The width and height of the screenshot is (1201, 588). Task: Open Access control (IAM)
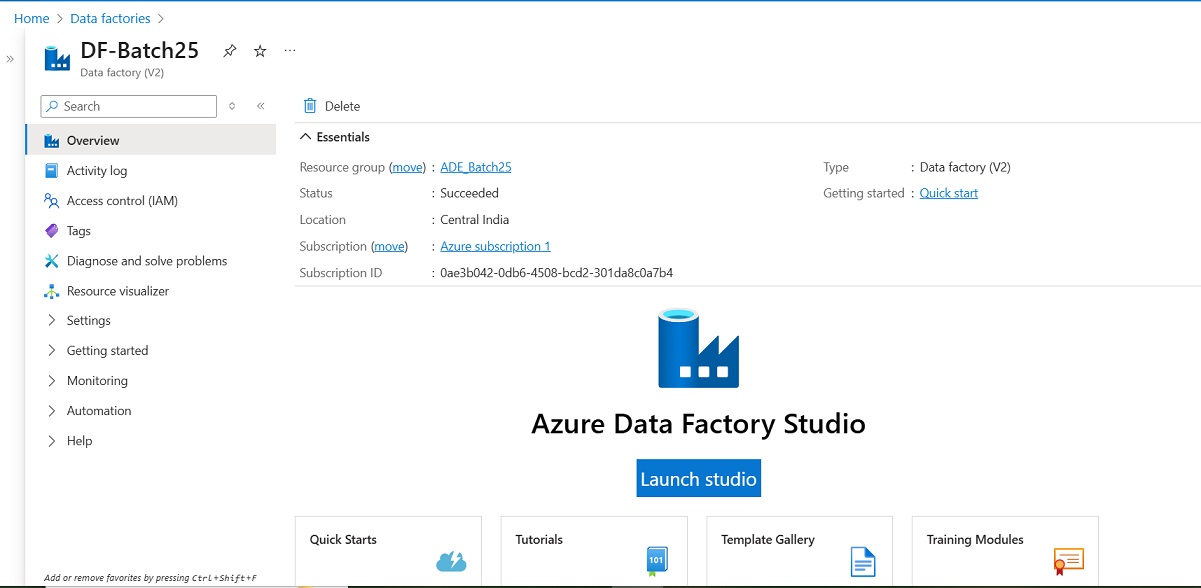click(125, 200)
